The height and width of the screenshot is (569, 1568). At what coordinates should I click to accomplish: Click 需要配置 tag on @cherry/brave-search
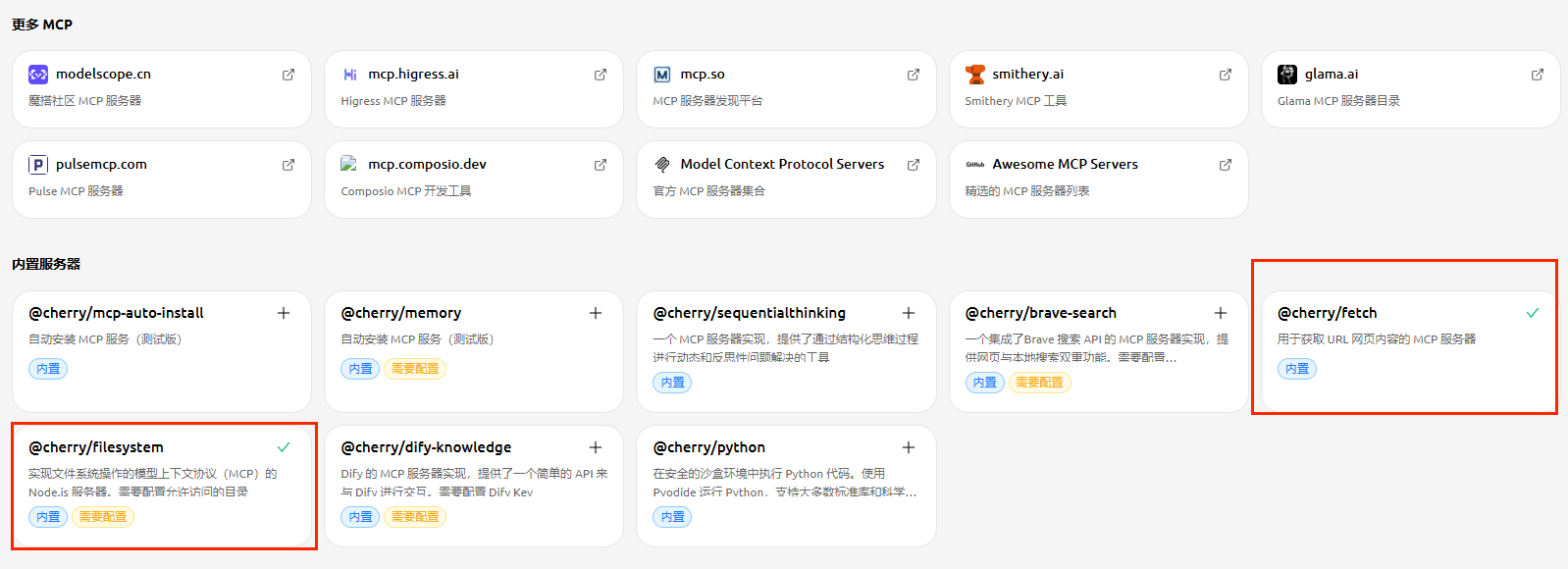tap(1039, 383)
